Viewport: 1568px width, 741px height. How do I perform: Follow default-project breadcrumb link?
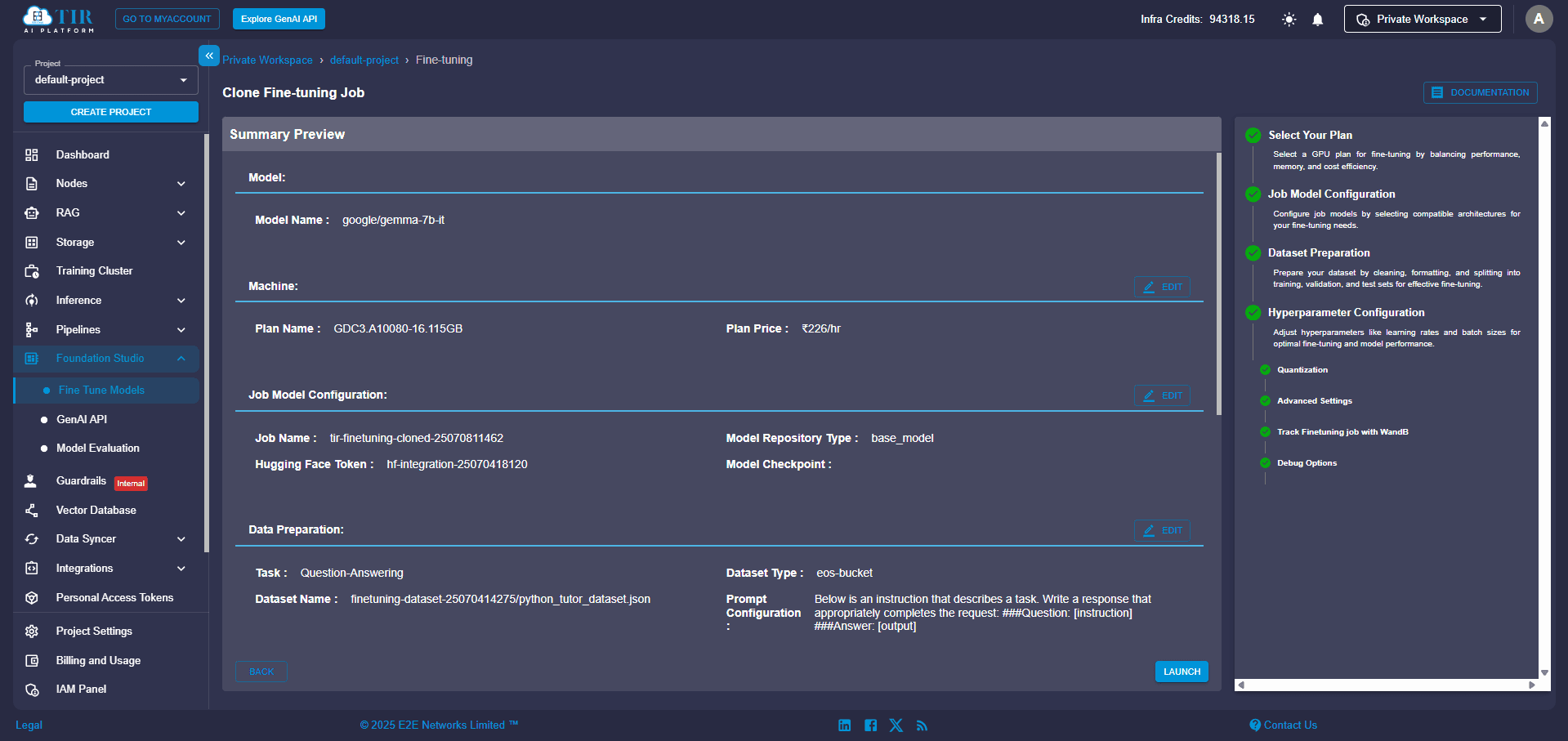[364, 60]
